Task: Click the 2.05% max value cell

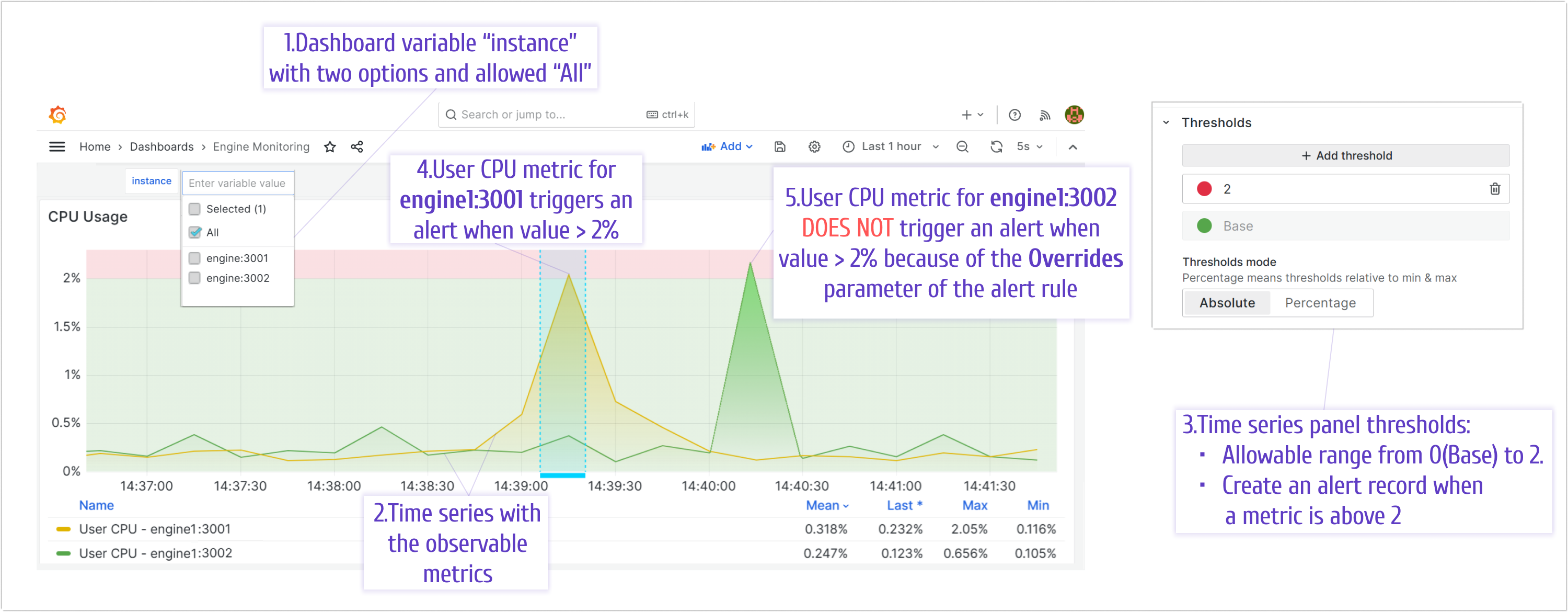Action: pyautogui.click(x=969, y=530)
